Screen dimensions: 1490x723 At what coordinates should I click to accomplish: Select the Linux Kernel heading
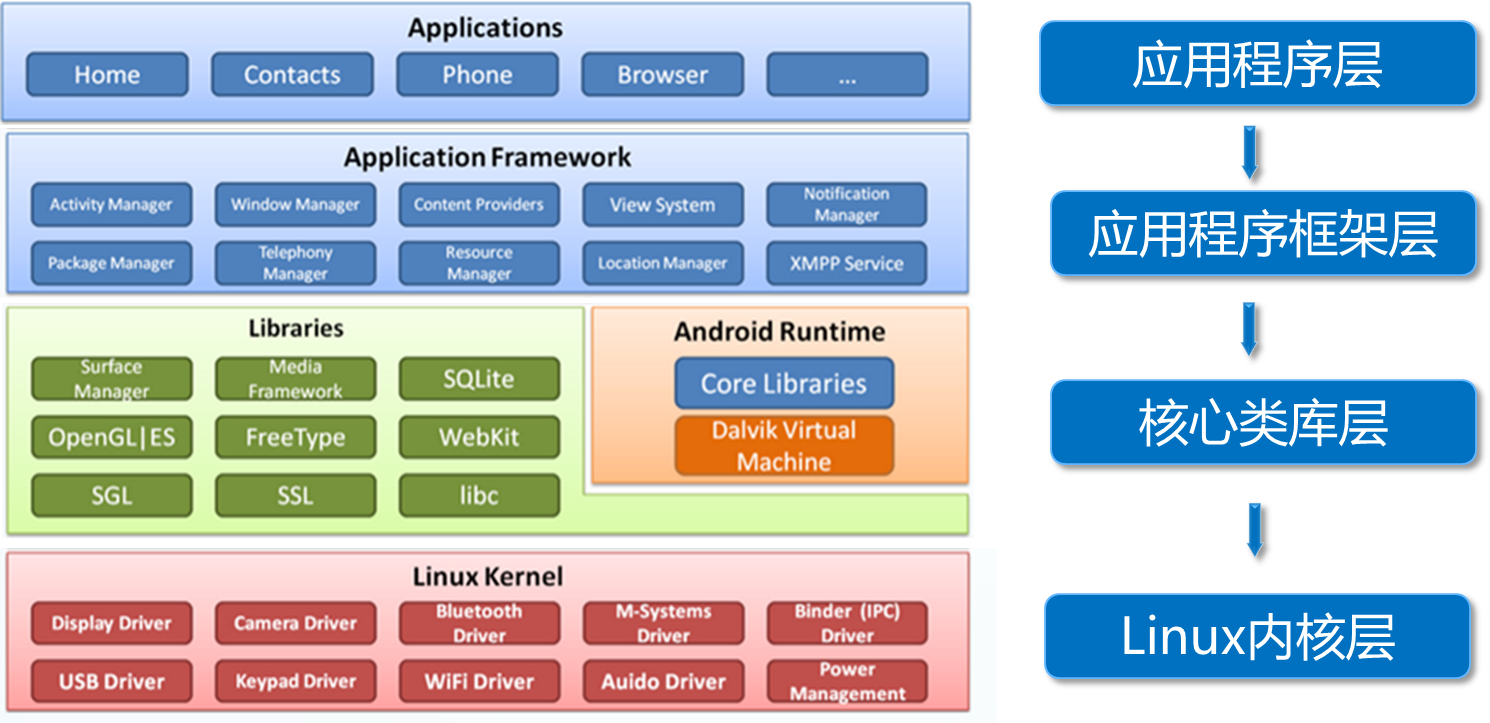click(487, 577)
